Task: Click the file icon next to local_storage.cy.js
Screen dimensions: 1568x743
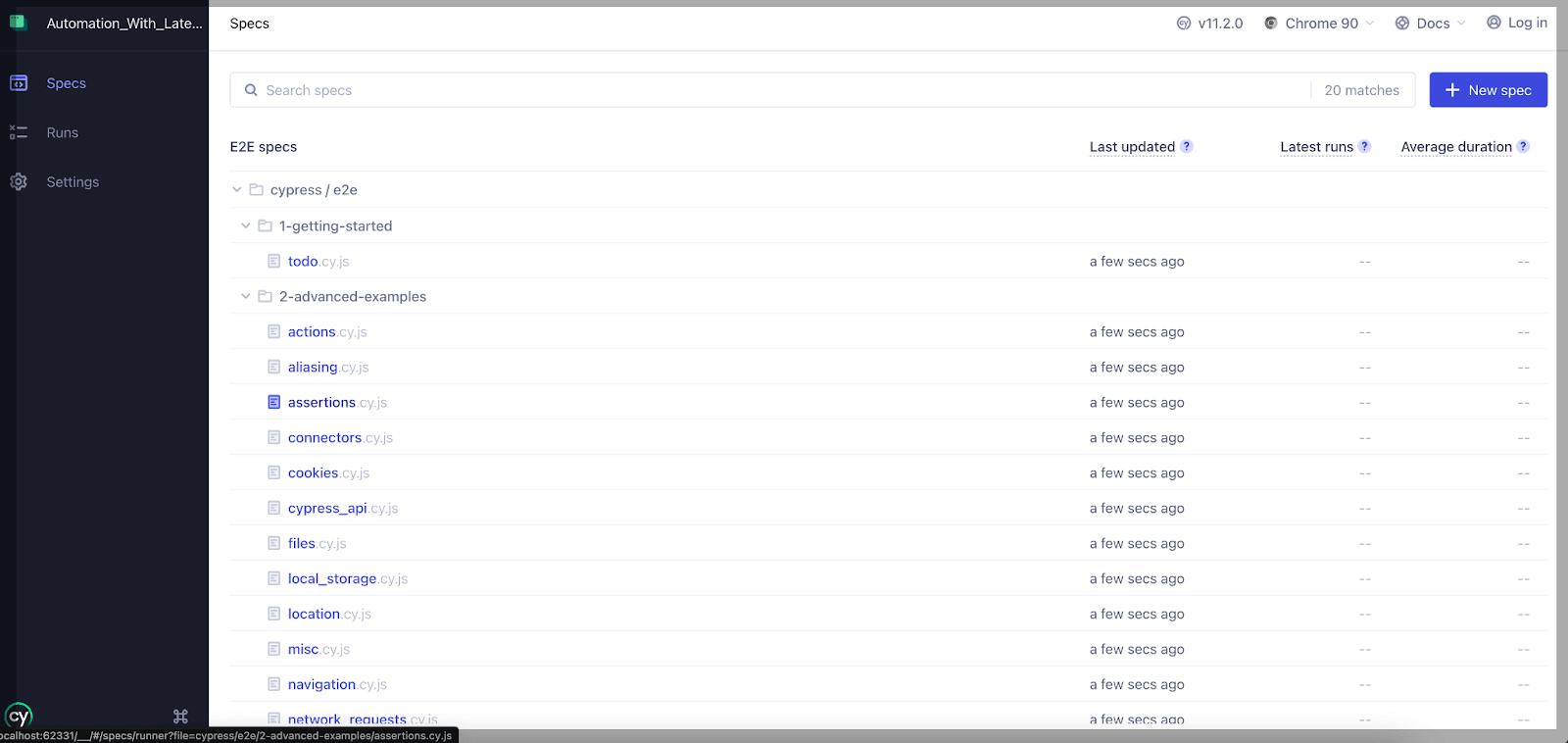Action: coord(274,578)
